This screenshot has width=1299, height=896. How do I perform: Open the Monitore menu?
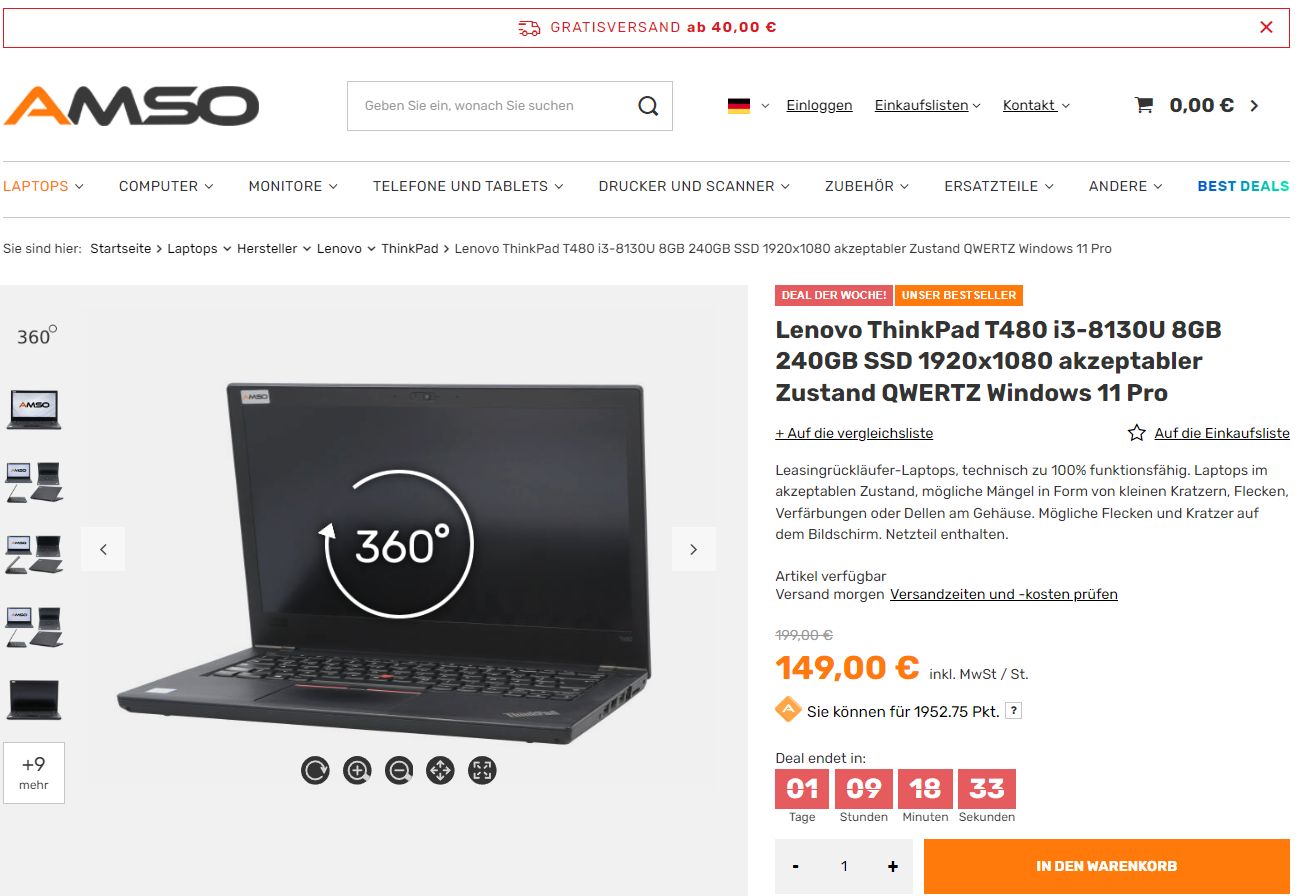click(x=293, y=186)
